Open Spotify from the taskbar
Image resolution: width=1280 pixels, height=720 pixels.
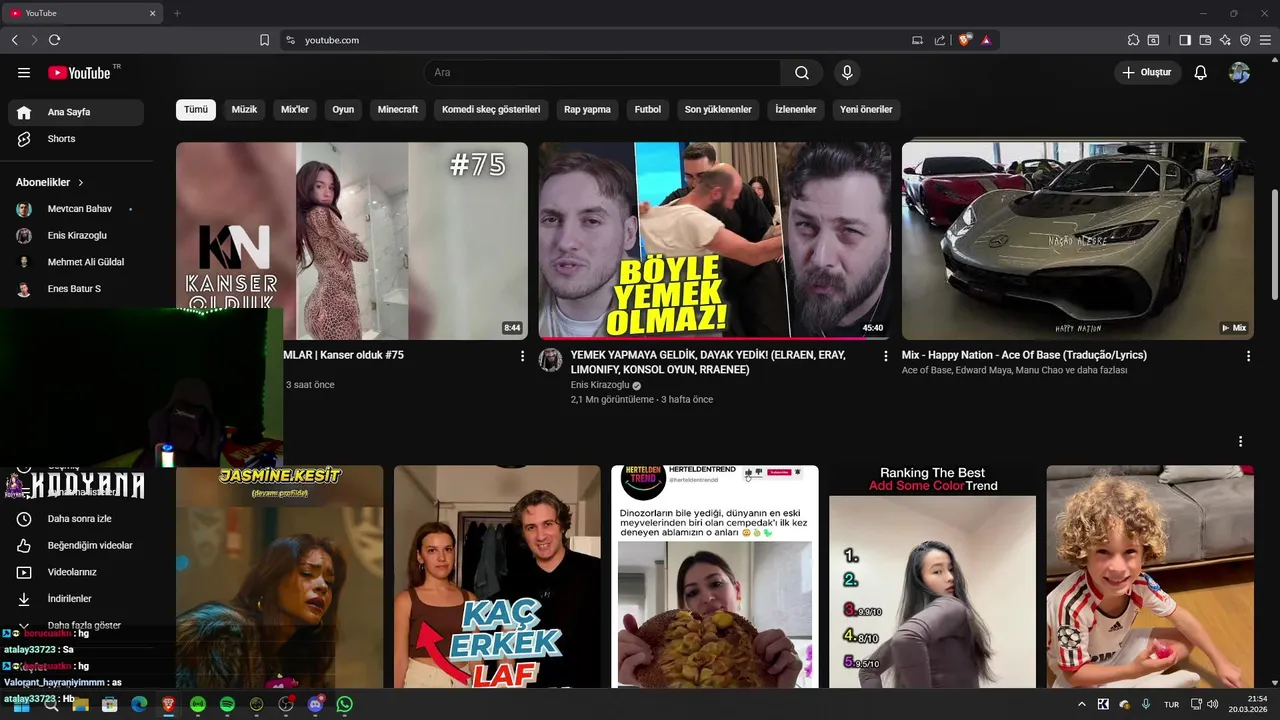[227, 704]
